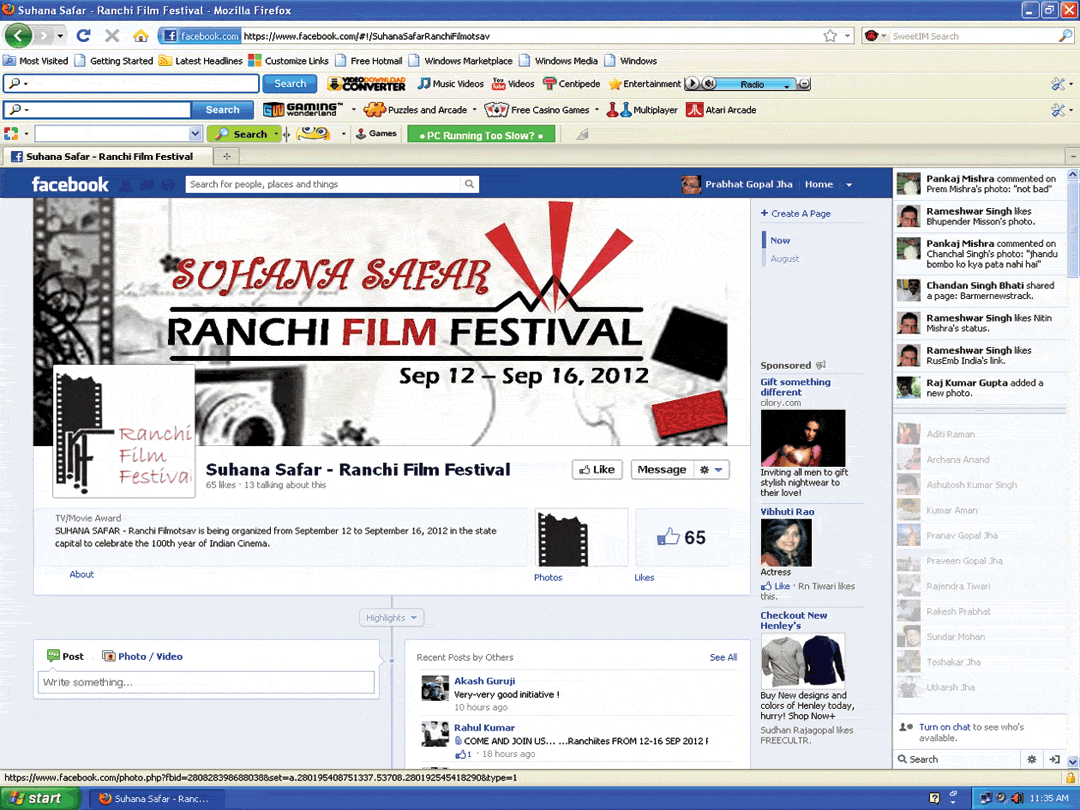
Task: Like the Suhana Safar page
Action: pyautogui.click(x=597, y=469)
